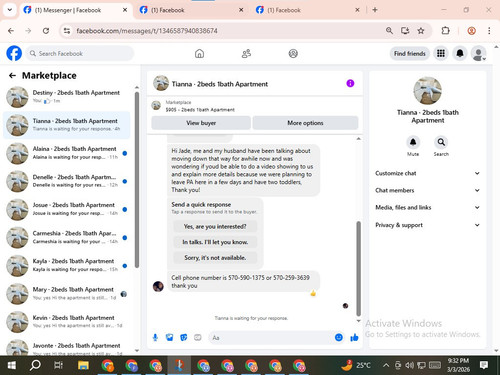Open Josue's apartment conversation
This screenshot has width=500, height=375.
pyautogui.click(x=67, y=209)
